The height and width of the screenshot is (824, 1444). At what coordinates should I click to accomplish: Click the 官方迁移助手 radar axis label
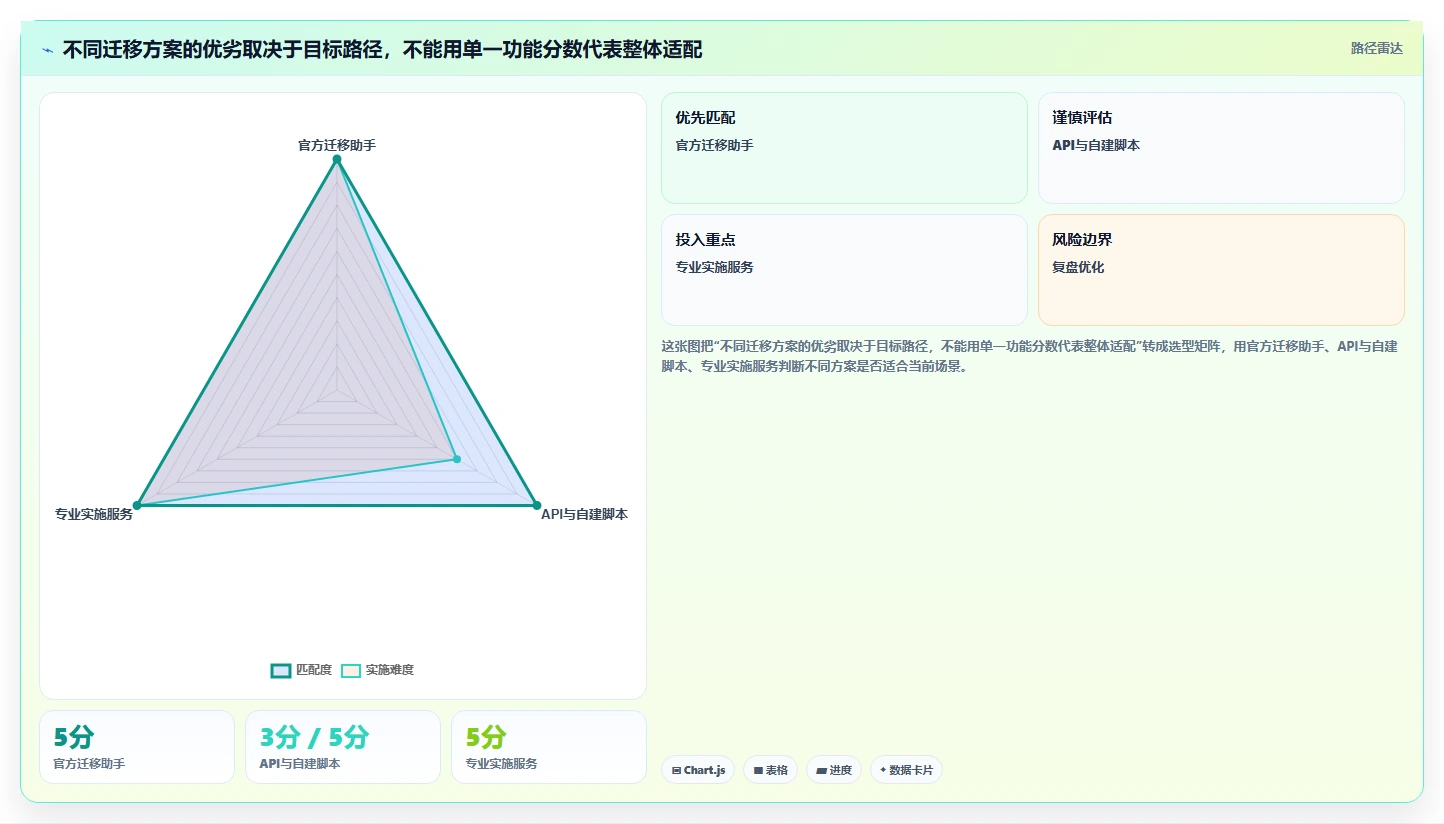tap(337, 145)
